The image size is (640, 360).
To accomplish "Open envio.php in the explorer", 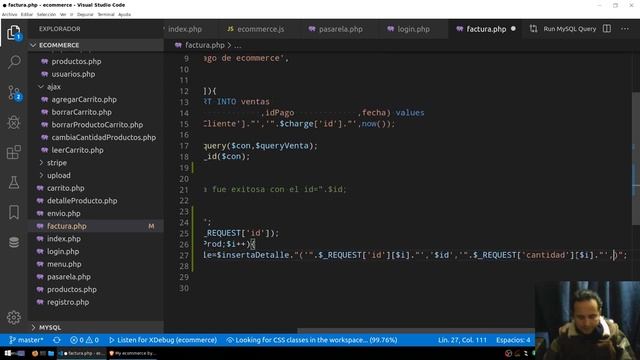I will 63,213.
